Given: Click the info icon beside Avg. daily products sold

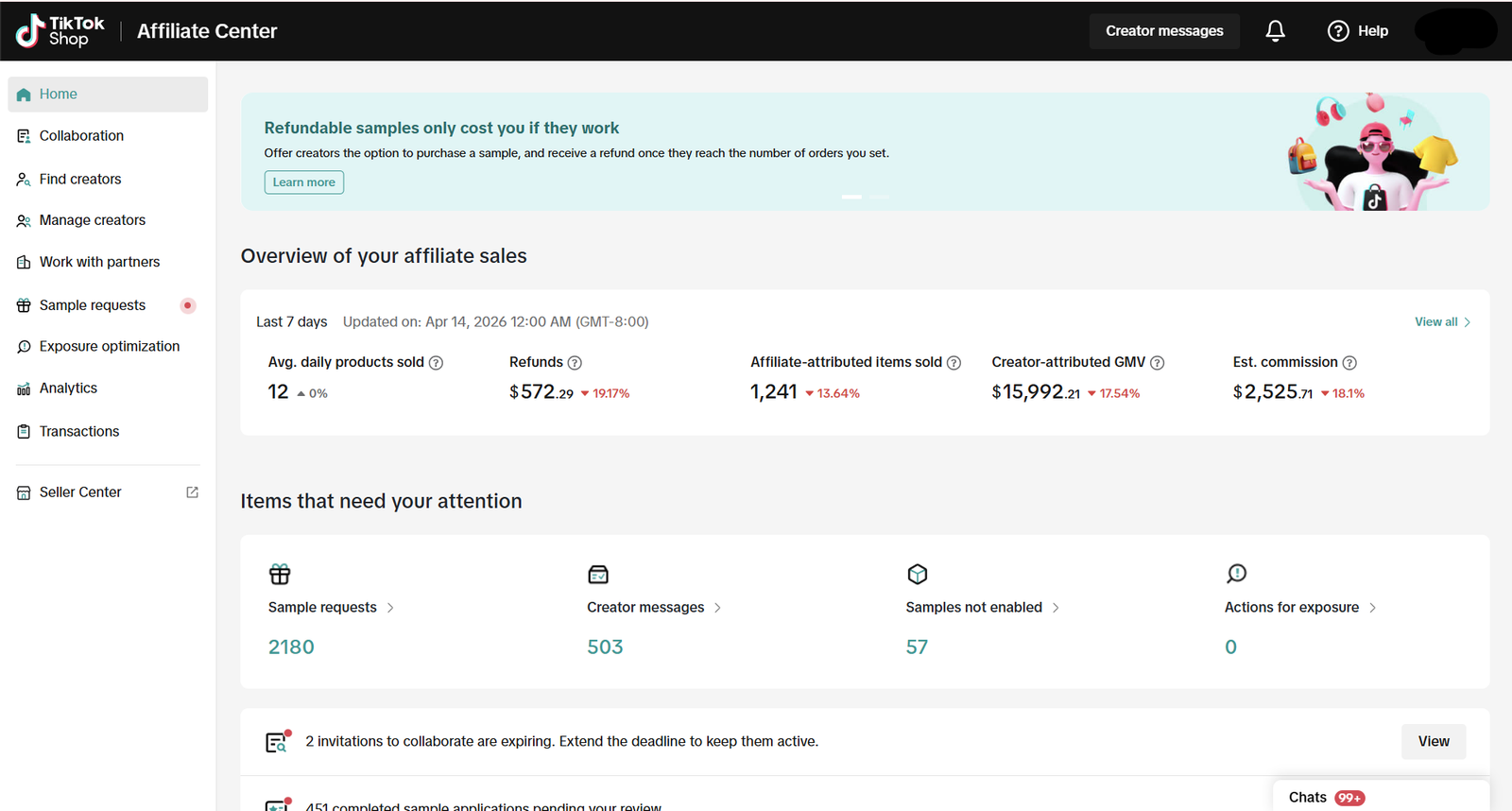Looking at the screenshot, I should pos(436,363).
